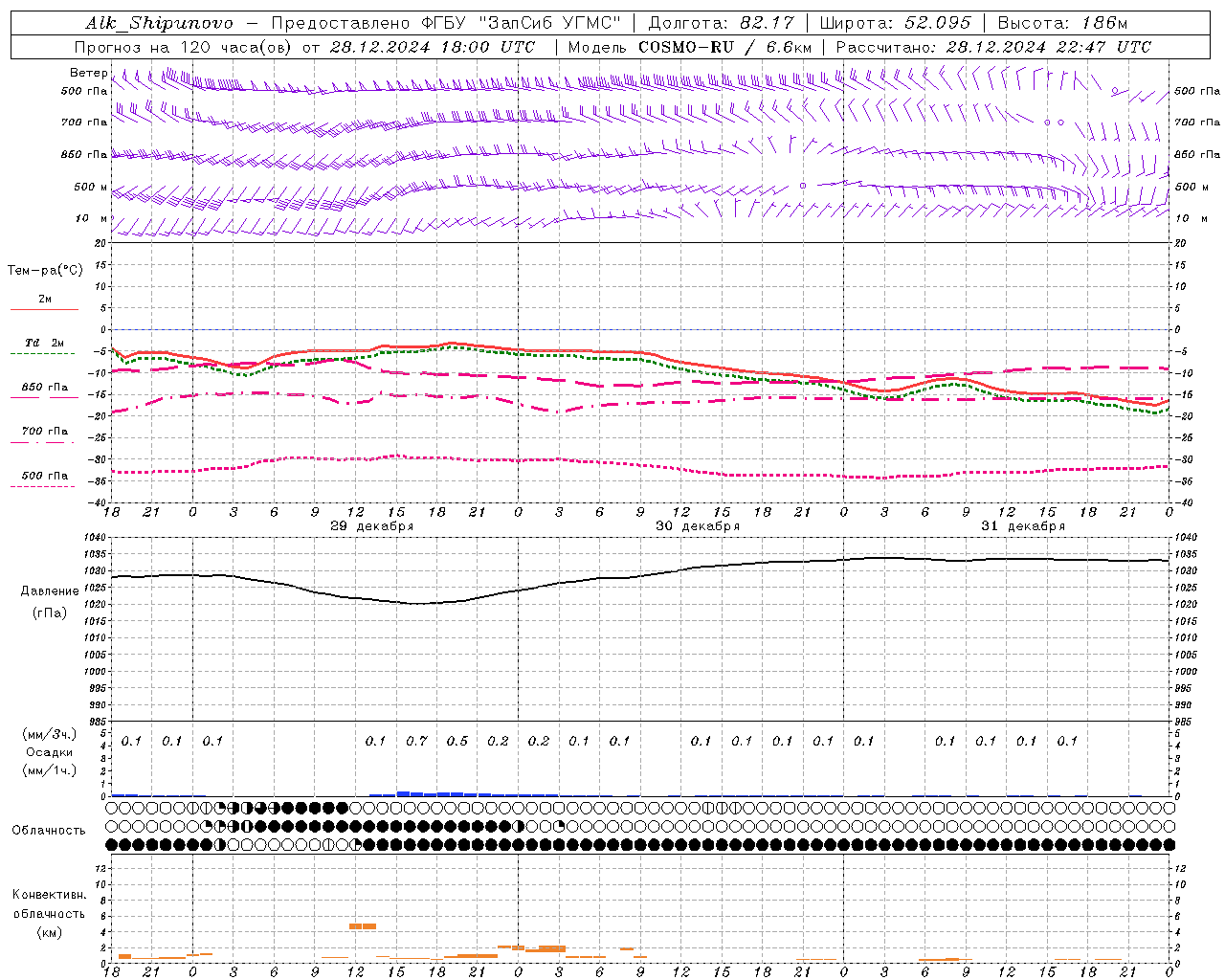The image size is (1225, 980).
Task: Click the 2м temperature legend entry
Action: click(45, 300)
